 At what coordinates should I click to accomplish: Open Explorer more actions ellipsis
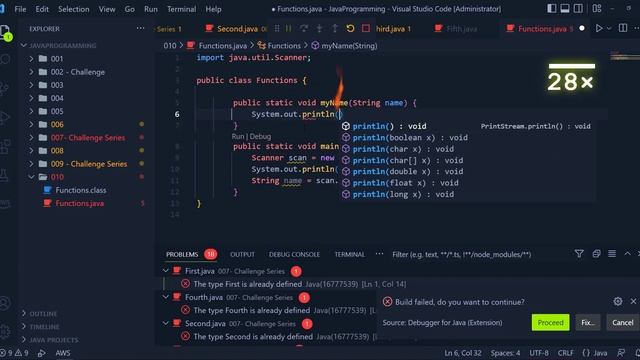pos(140,28)
